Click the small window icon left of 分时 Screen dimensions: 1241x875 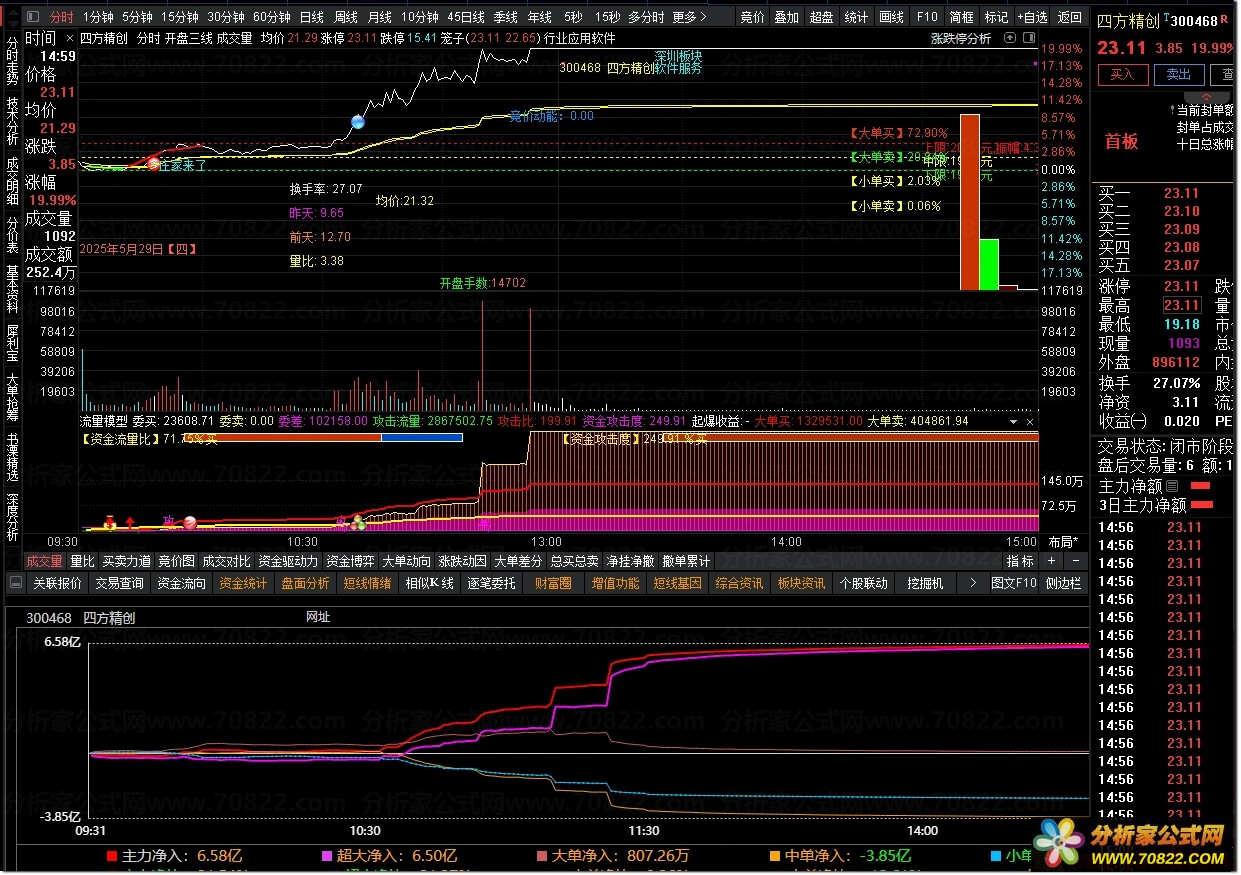click(x=33, y=17)
